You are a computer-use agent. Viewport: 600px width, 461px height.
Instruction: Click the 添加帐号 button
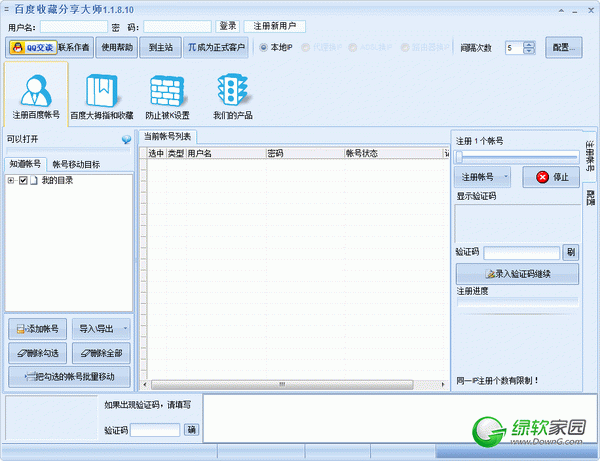[38, 329]
